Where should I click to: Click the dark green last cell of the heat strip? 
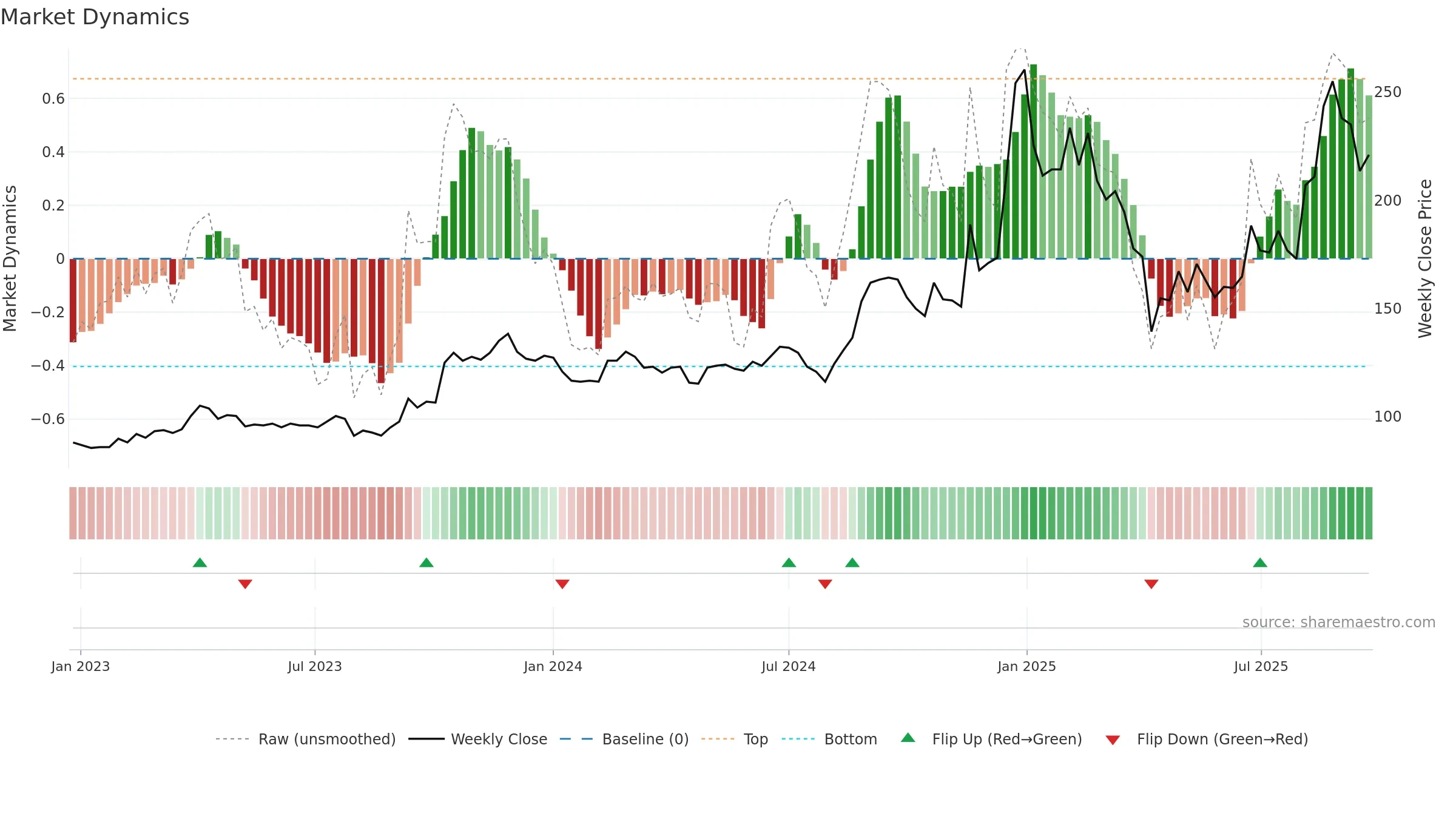click(x=1369, y=513)
